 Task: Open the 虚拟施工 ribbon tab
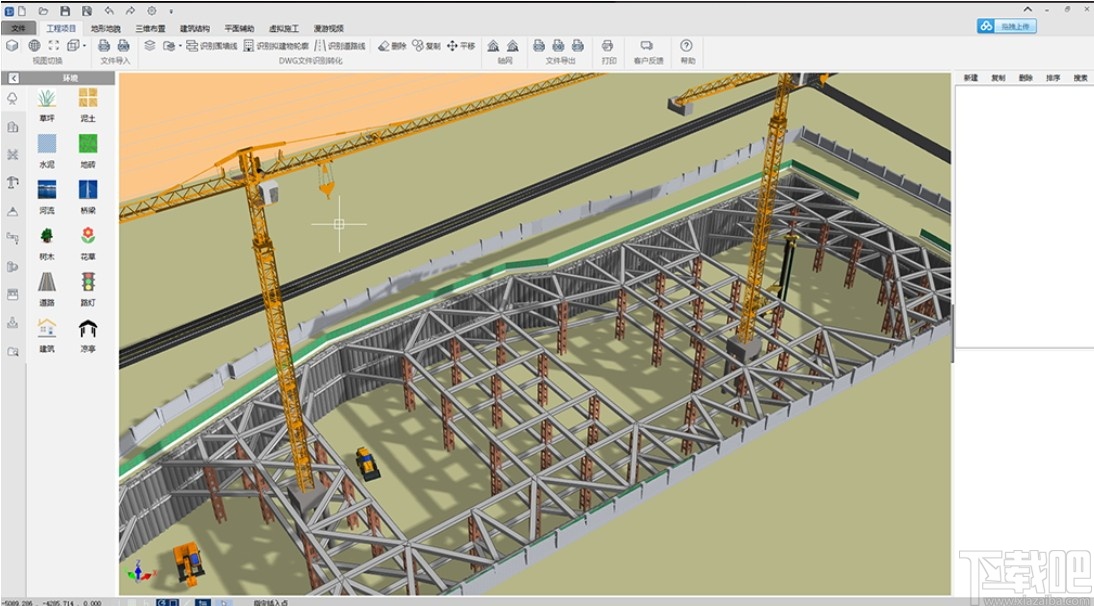(284, 29)
